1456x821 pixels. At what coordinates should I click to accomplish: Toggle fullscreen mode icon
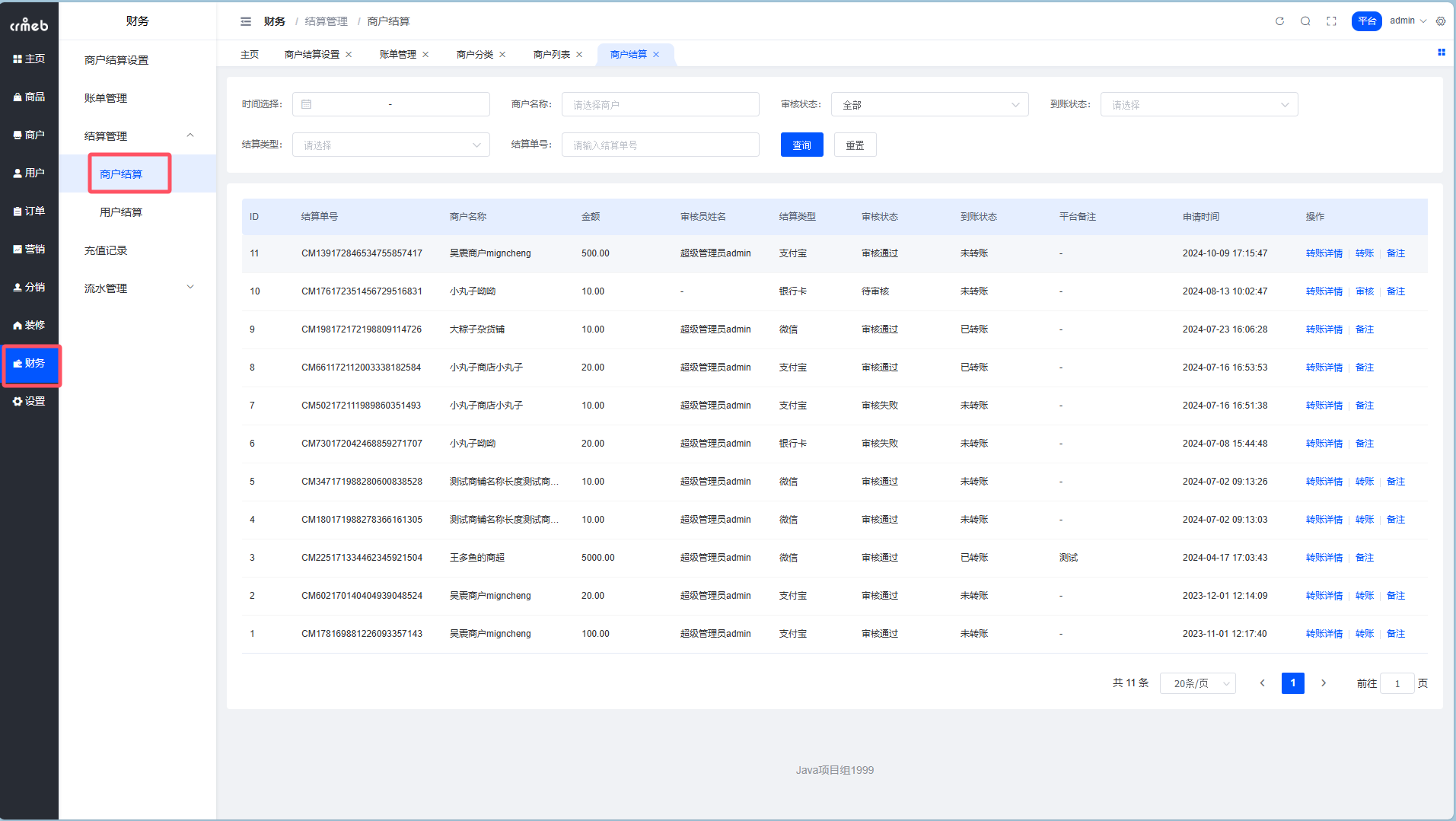point(1331,21)
